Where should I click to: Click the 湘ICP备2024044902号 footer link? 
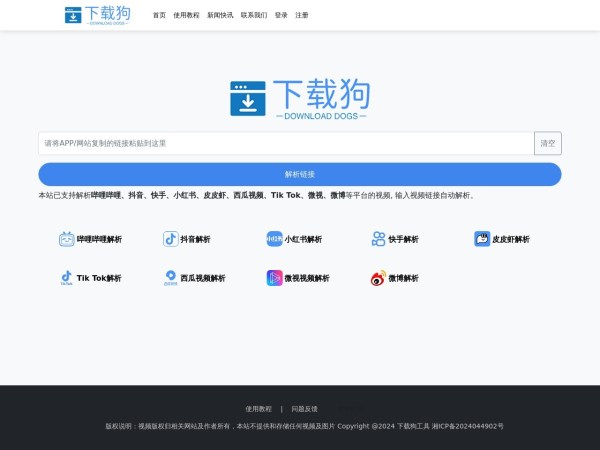click(468, 426)
